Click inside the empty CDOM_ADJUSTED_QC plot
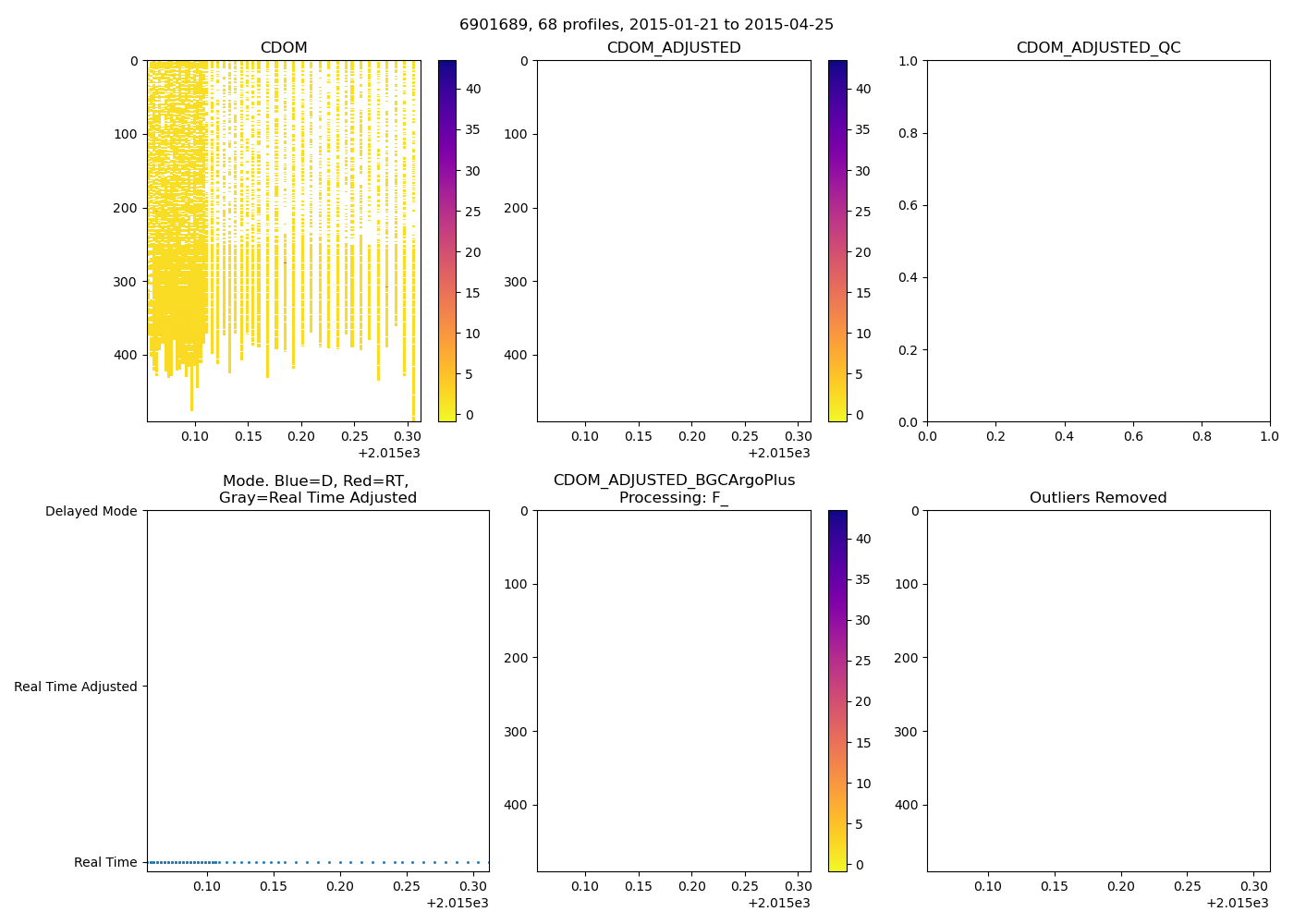 point(1098,240)
